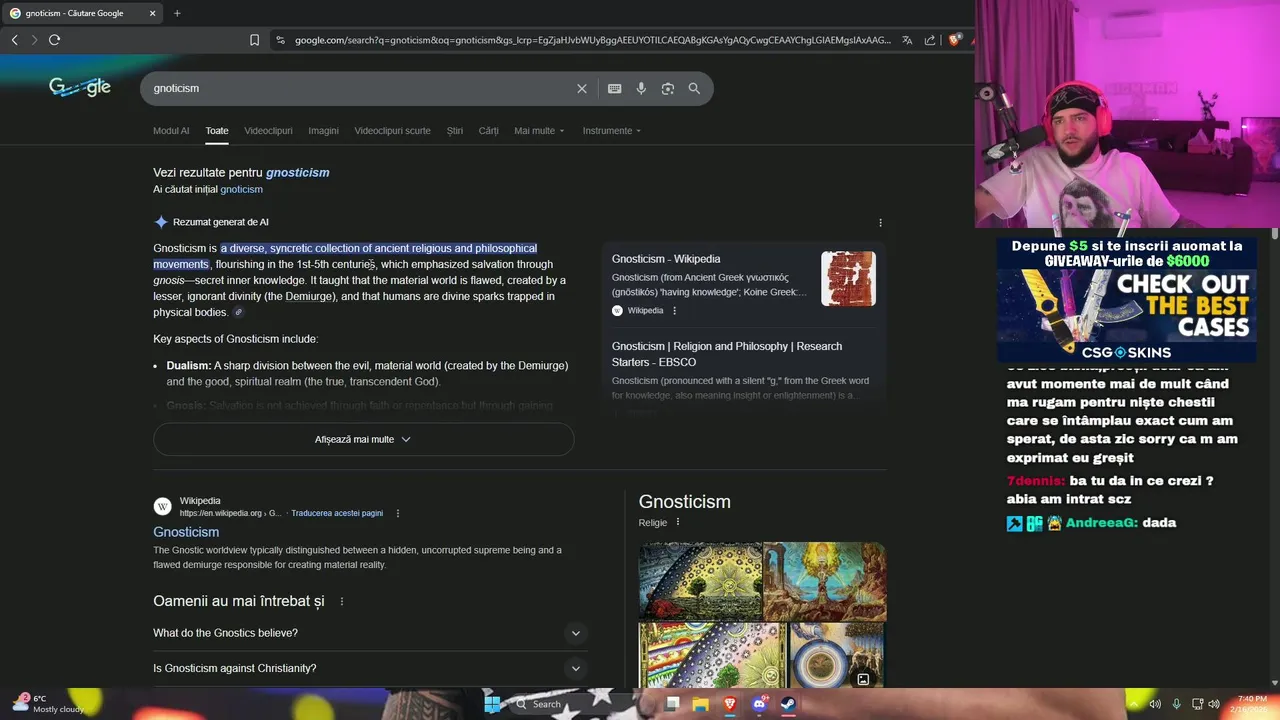Click the Wikipedia favicon on the result
This screenshot has width=1280, height=720.
(x=162, y=506)
